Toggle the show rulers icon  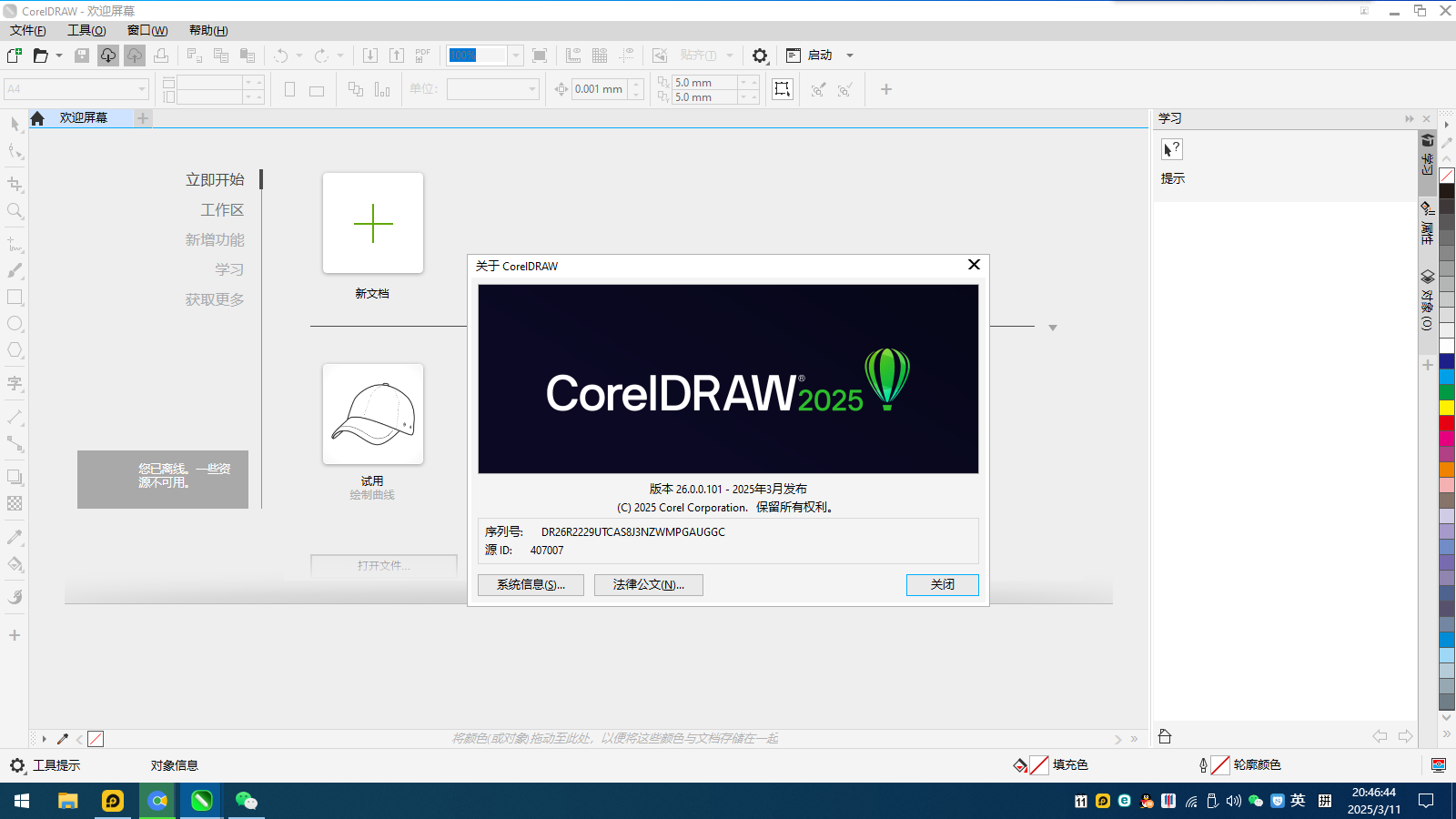click(x=573, y=56)
